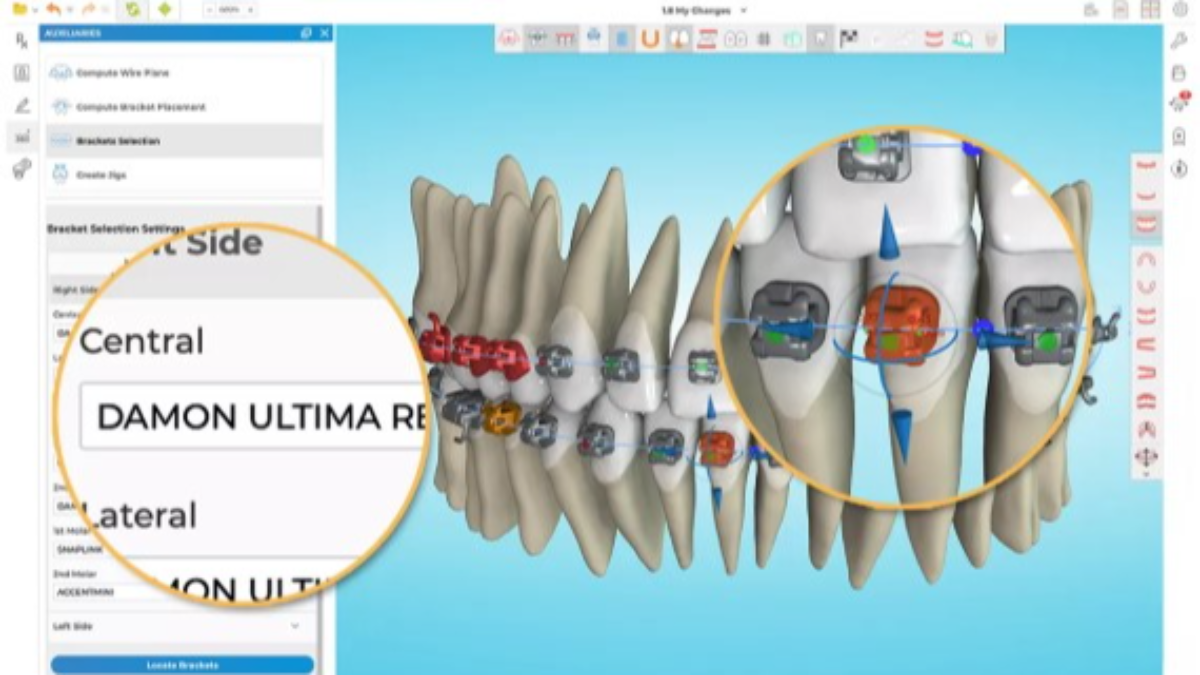Click the orange U-shaped arch icon
The image size is (1200, 675).
coord(650,39)
